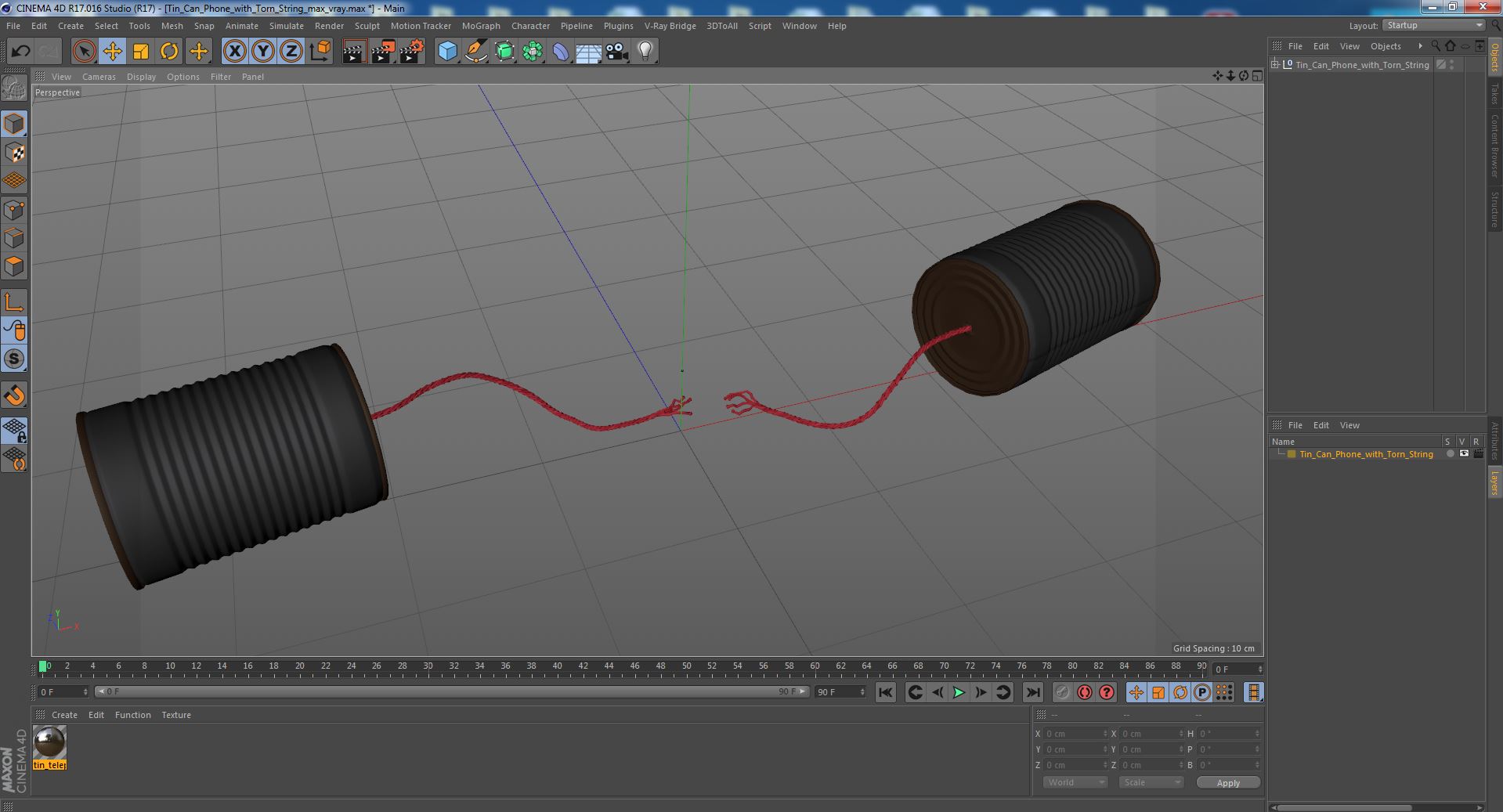This screenshot has width=1503, height=812.
Task: Open the V-Ray Bridge menu
Action: click(670, 26)
